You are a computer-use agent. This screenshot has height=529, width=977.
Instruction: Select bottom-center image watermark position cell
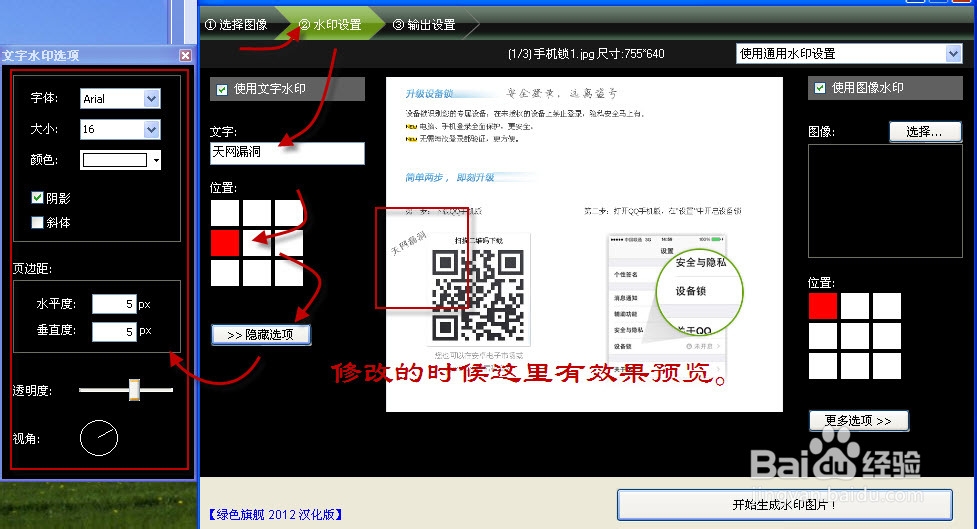pyautogui.click(x=855, y=366)
